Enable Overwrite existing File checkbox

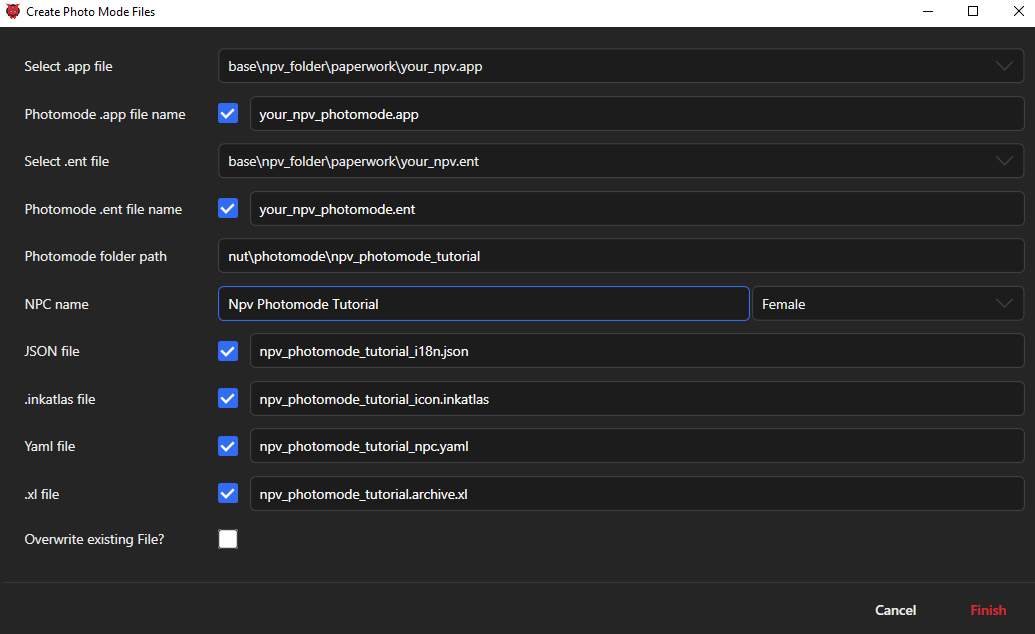(x=228, y=539)
